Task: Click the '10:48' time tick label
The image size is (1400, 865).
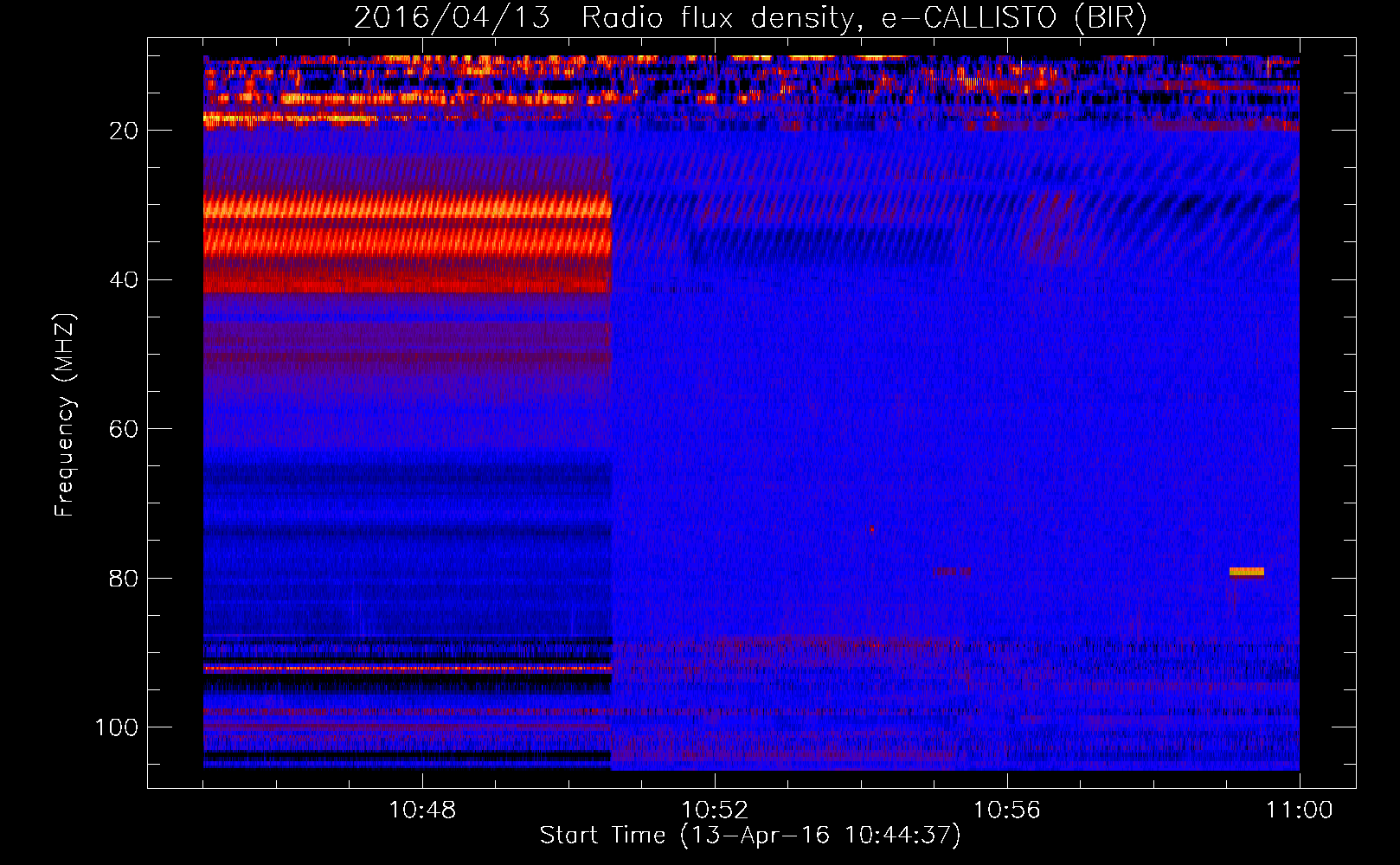Action: (422, 811)
